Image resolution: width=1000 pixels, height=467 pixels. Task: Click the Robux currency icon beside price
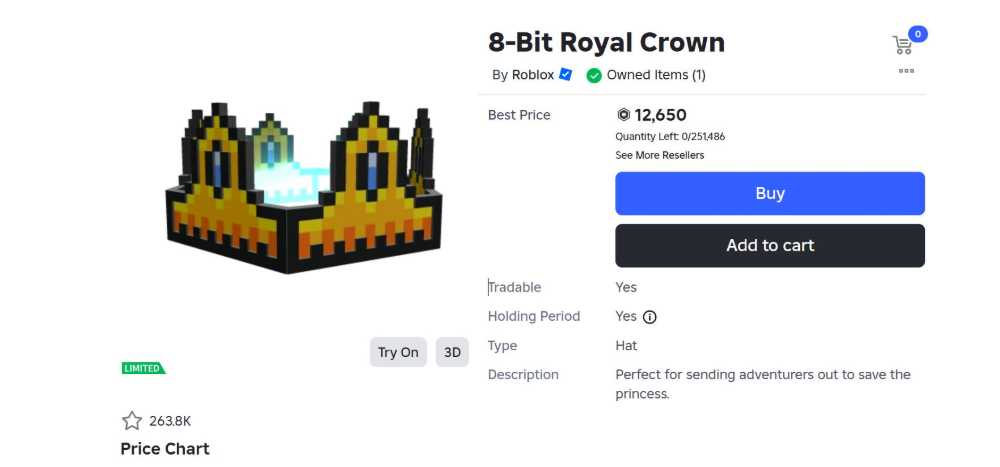pos(624,115)
